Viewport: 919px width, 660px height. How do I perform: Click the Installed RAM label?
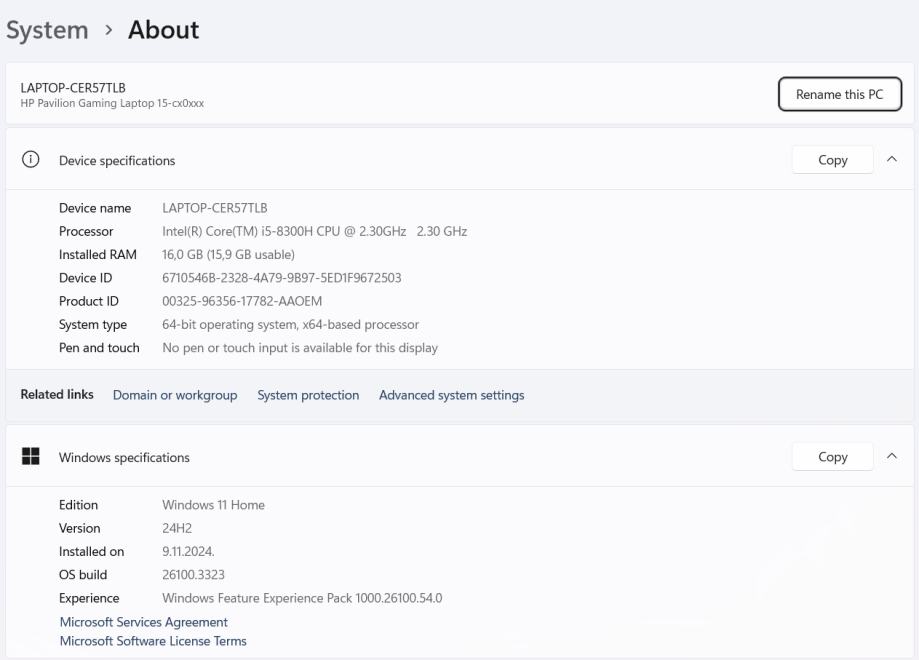click(97, 254)
